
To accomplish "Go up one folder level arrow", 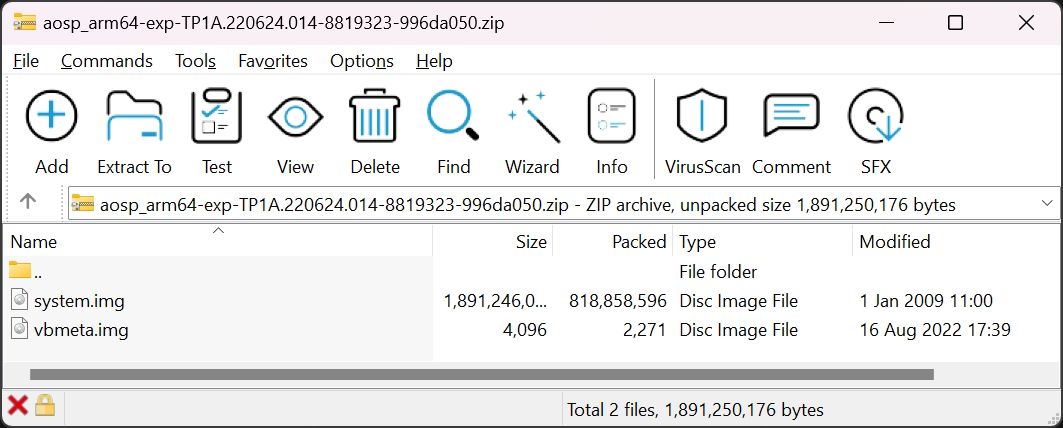I will point(28,202).
